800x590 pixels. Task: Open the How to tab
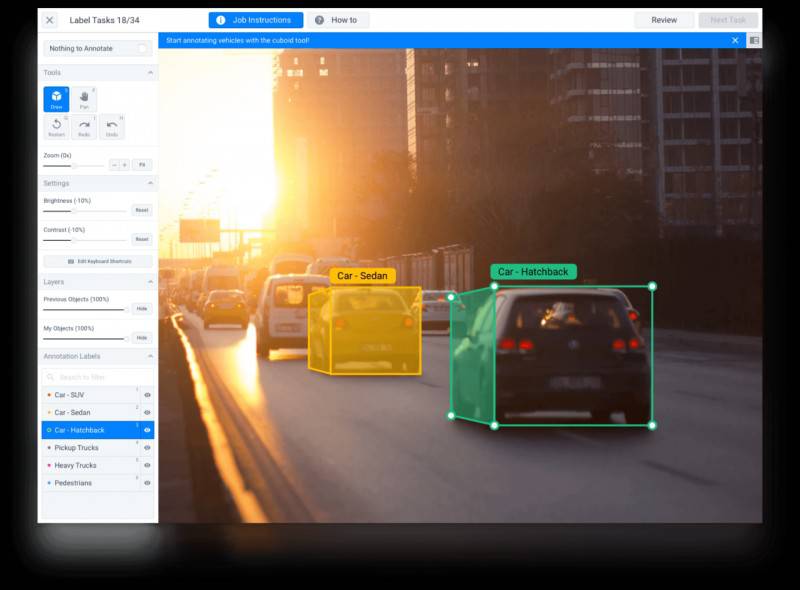(338, 20)
